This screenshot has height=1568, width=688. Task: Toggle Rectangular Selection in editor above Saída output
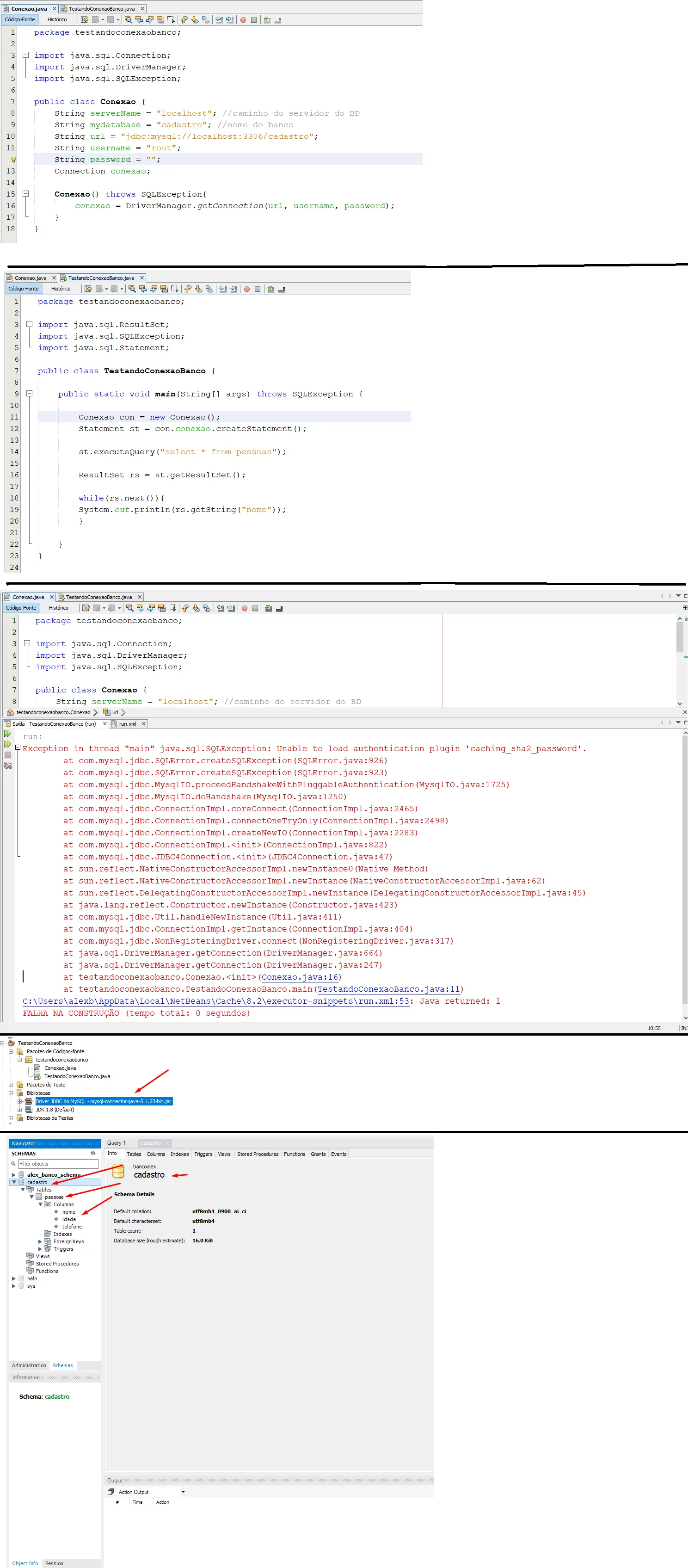coord(173,608)
